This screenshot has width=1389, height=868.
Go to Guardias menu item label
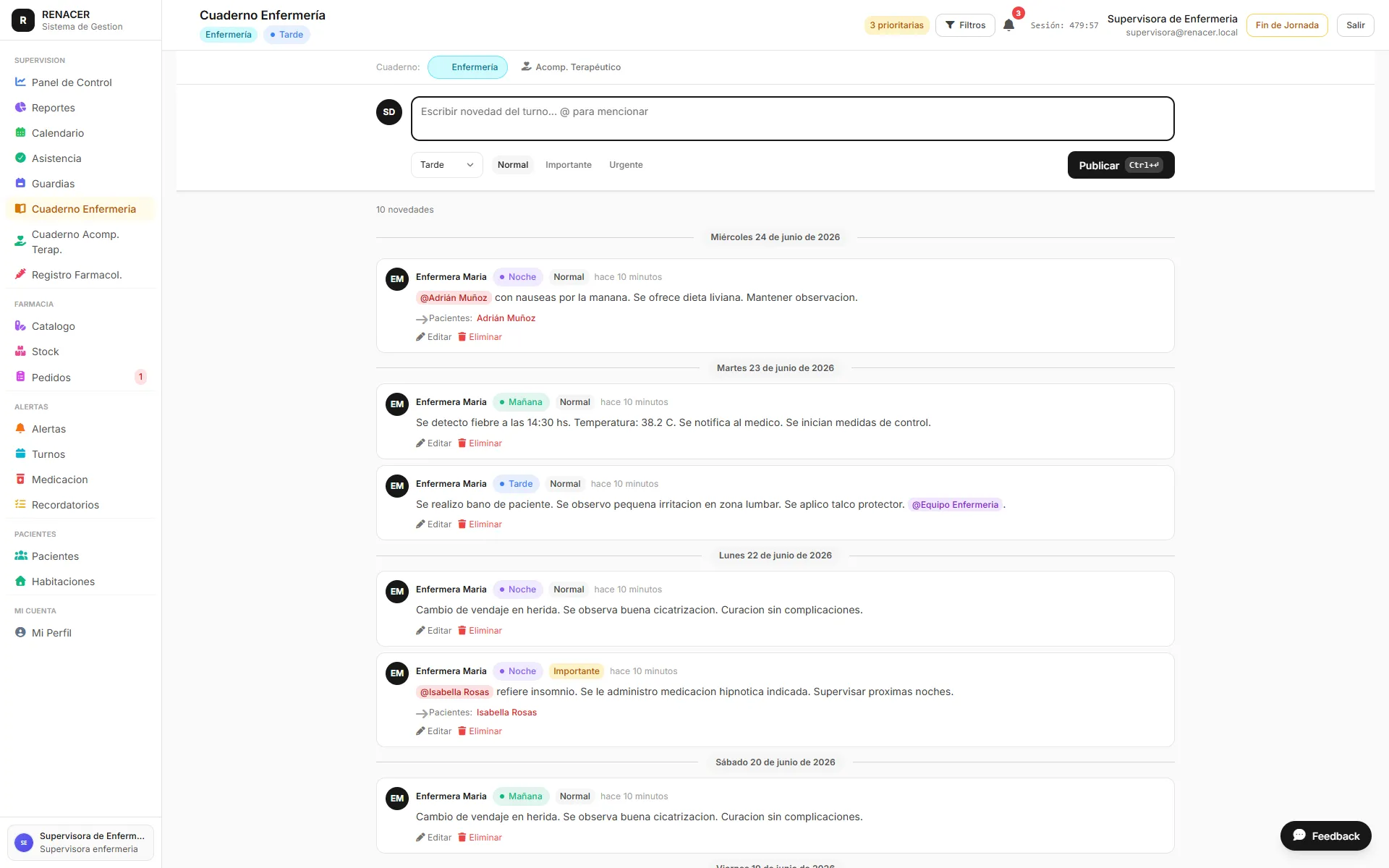[54, 184]
